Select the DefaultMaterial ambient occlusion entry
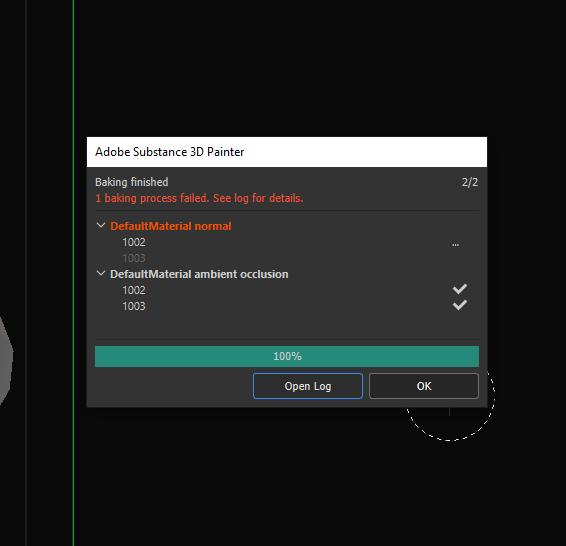566x546 pixels. tap(199, 274)
